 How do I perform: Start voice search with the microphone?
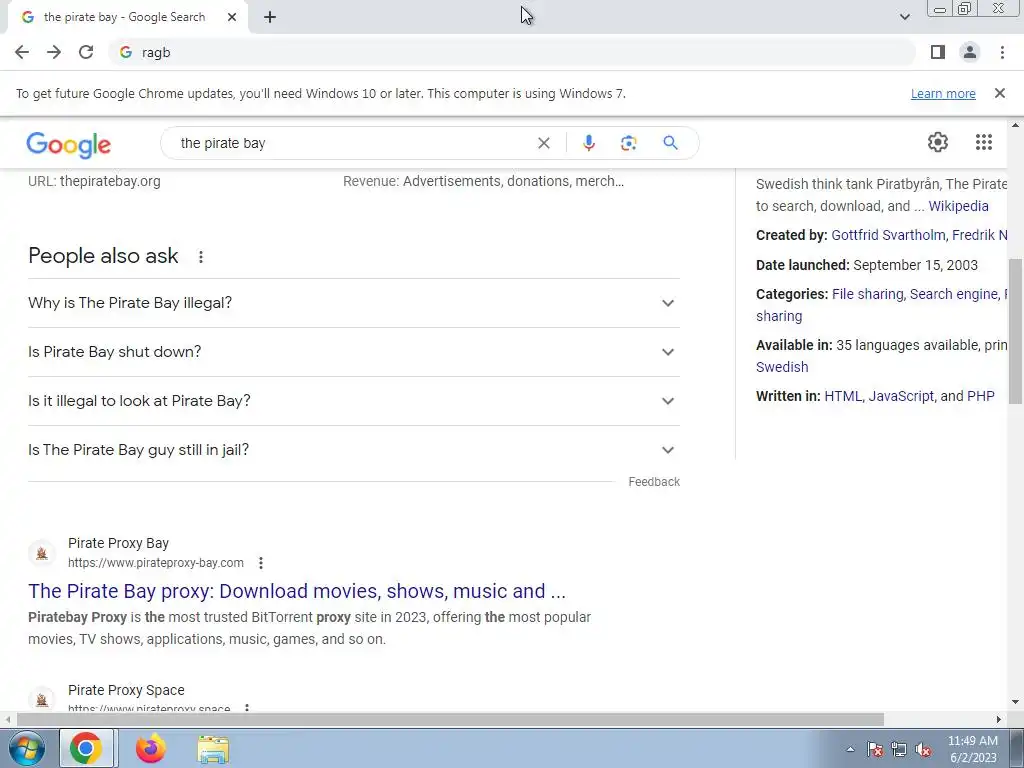(x=588, y=143)
